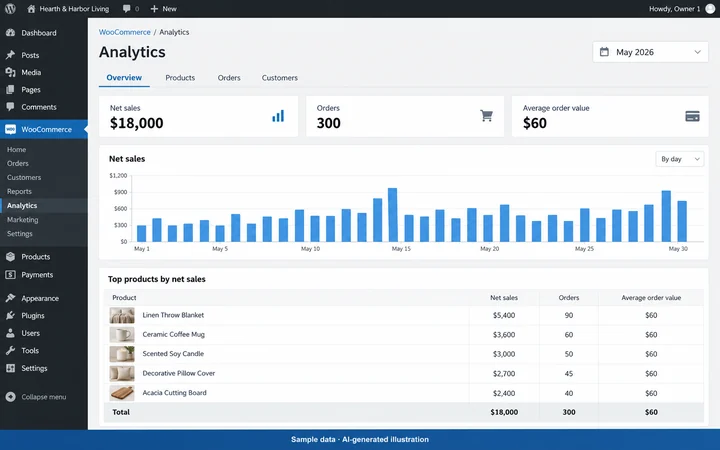Click the Posts pin icon
The image size is (720, 450).
(10, 55)
